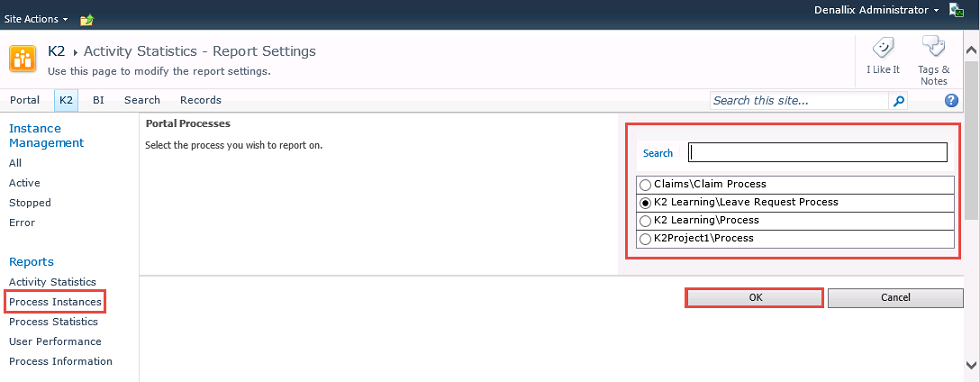Click the vertical scrollbar up arrow

click(972, 50)
